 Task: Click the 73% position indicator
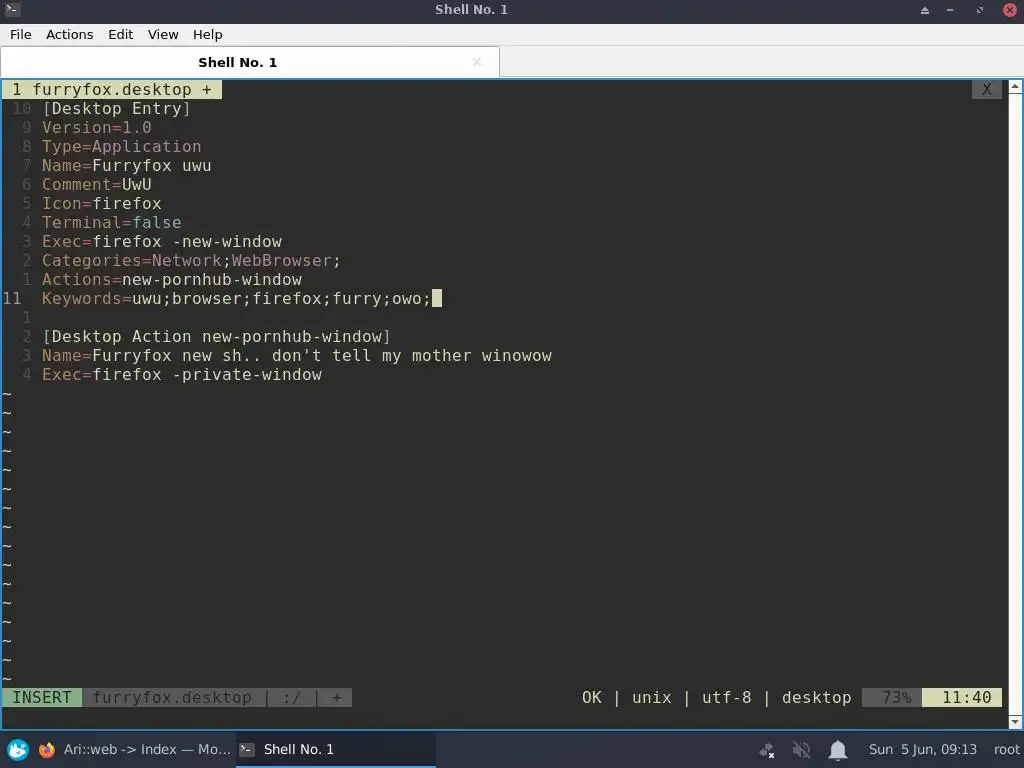click(x=892, y=697)
